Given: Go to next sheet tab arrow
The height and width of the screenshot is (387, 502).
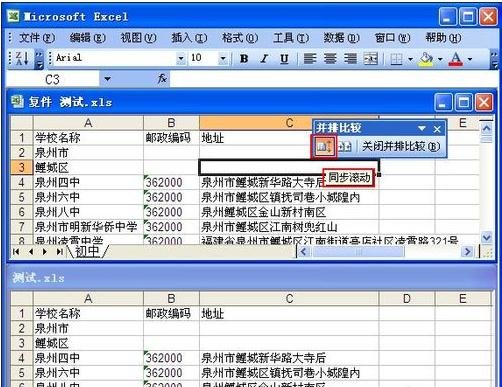Looking at the screenshot, I should [x=45, y=252].
